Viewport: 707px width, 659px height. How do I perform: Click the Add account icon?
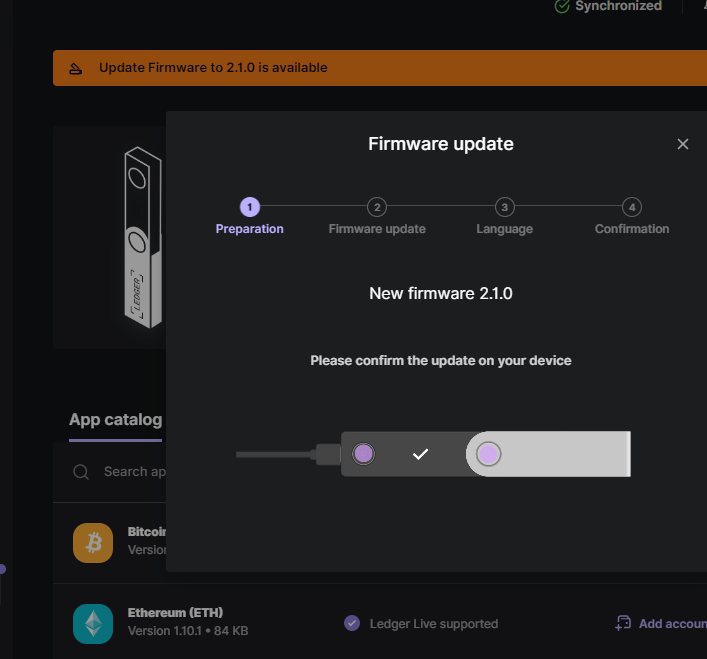point(623,623)
